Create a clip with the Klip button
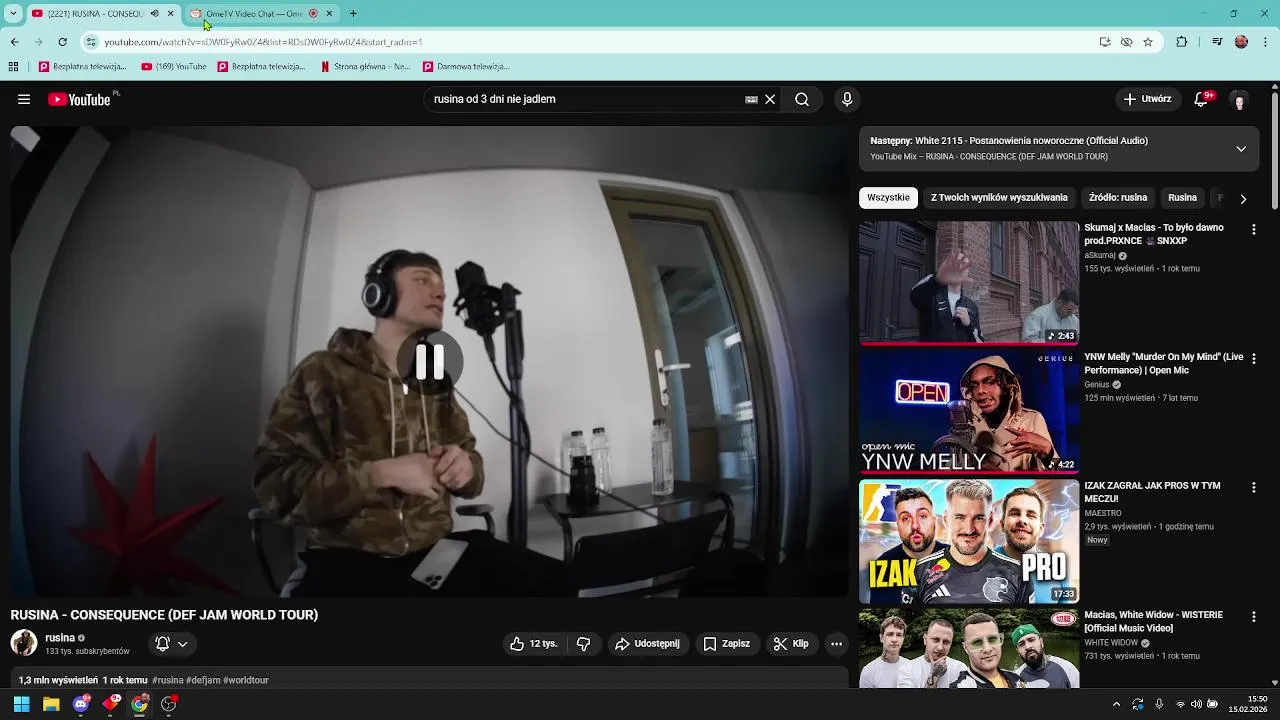 pos(791,644)
